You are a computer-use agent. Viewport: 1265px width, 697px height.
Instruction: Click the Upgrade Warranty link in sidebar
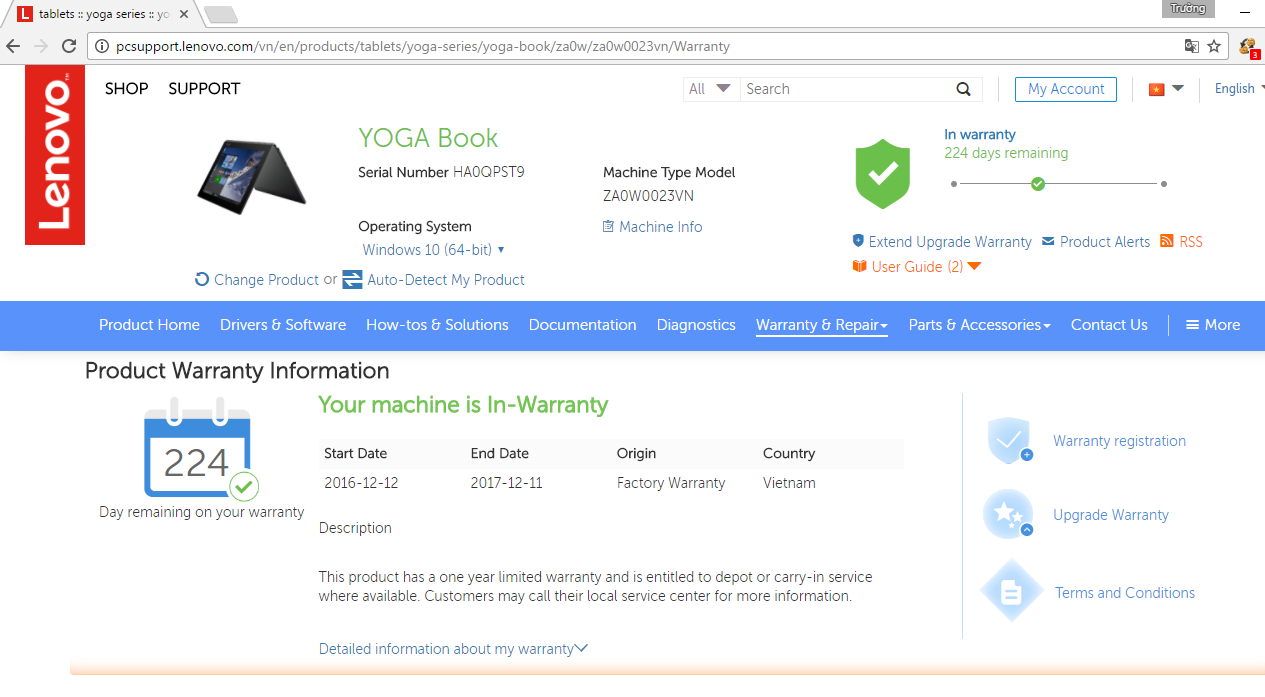click(1111, 515)
